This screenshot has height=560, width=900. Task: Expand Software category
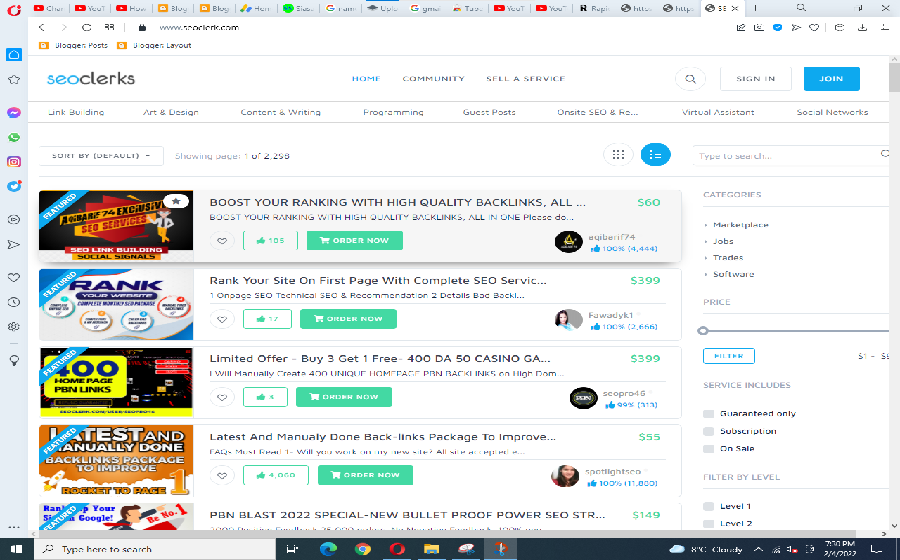[x=733, y=274]
